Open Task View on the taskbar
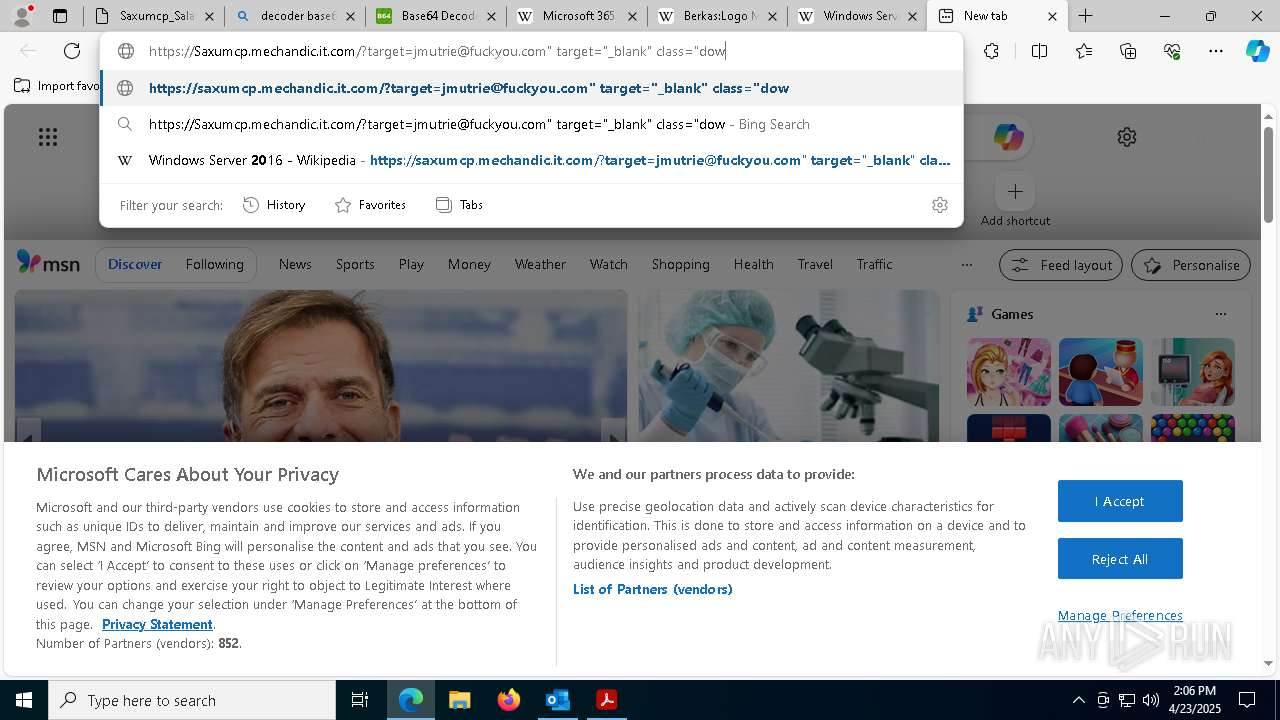This screenshot has width=1280, height=720. pyautogui.click(x=360, y=700)
